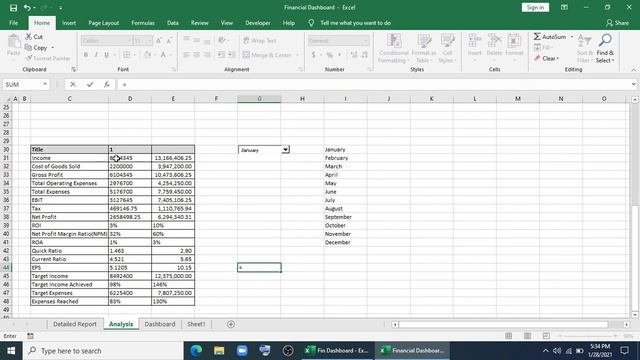
Task: Open the January month dropdown arrow
Action: point(285,150)
